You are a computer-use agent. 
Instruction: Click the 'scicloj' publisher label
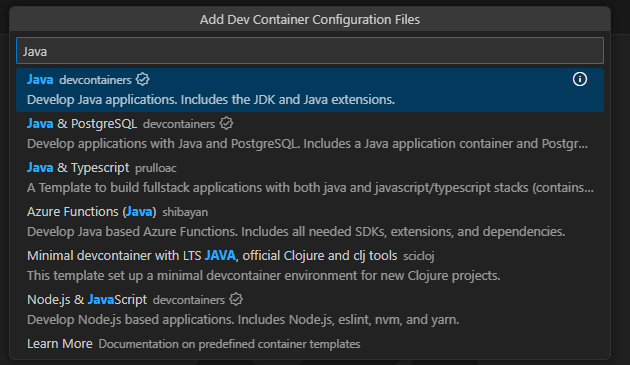click(x=419, y=256)
